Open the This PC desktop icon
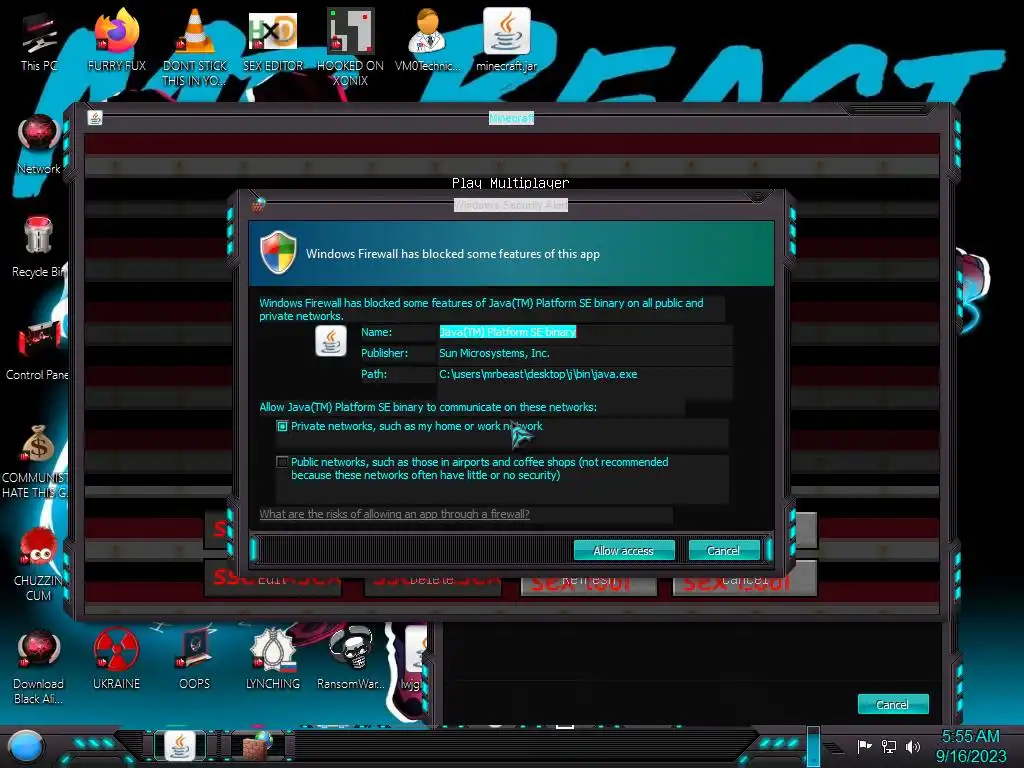The image size is (1024, 768). [x=39, y=42]
